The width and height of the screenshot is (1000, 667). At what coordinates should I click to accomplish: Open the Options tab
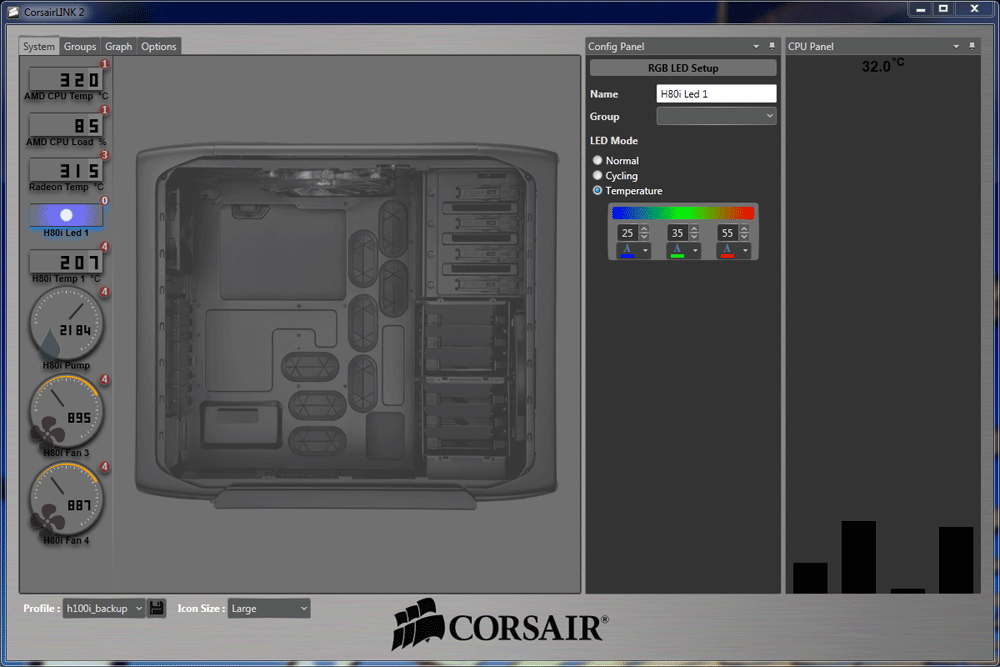pyautogui.click(x=157, y=46)
